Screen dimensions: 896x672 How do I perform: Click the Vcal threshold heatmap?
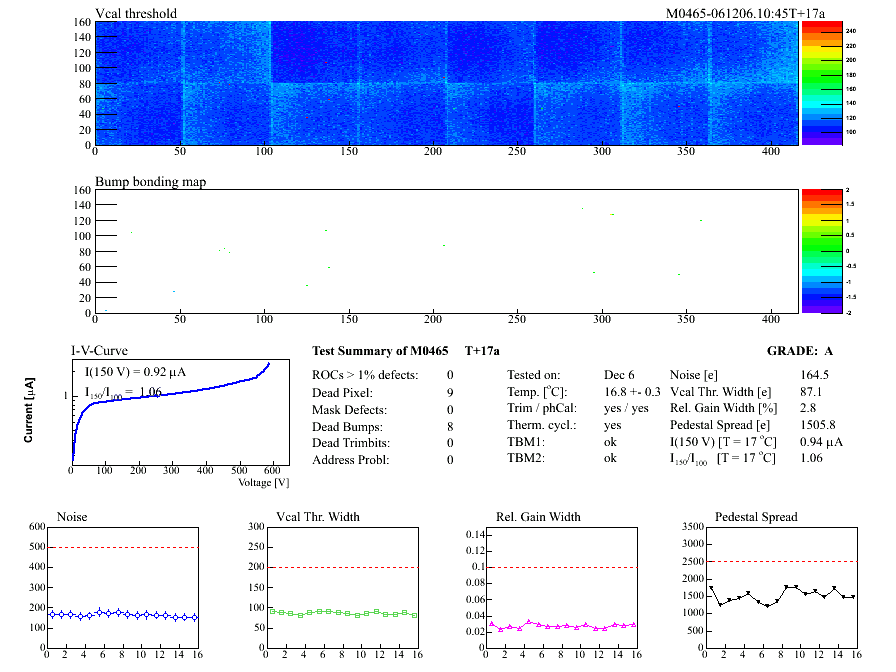(x=446, y=82)
